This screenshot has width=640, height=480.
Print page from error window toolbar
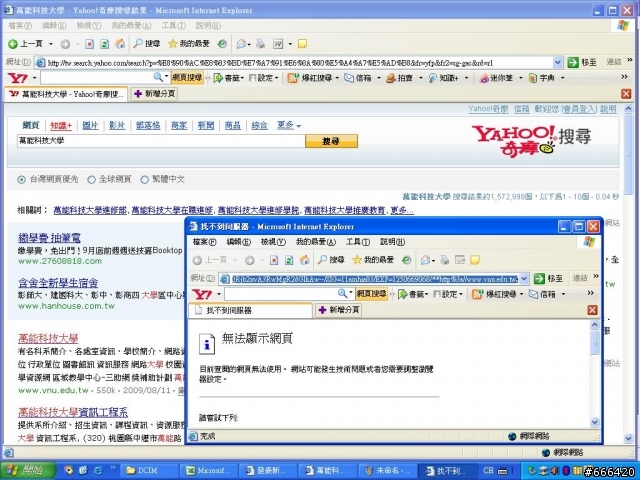pyautogui.click(x=445, y=260)
